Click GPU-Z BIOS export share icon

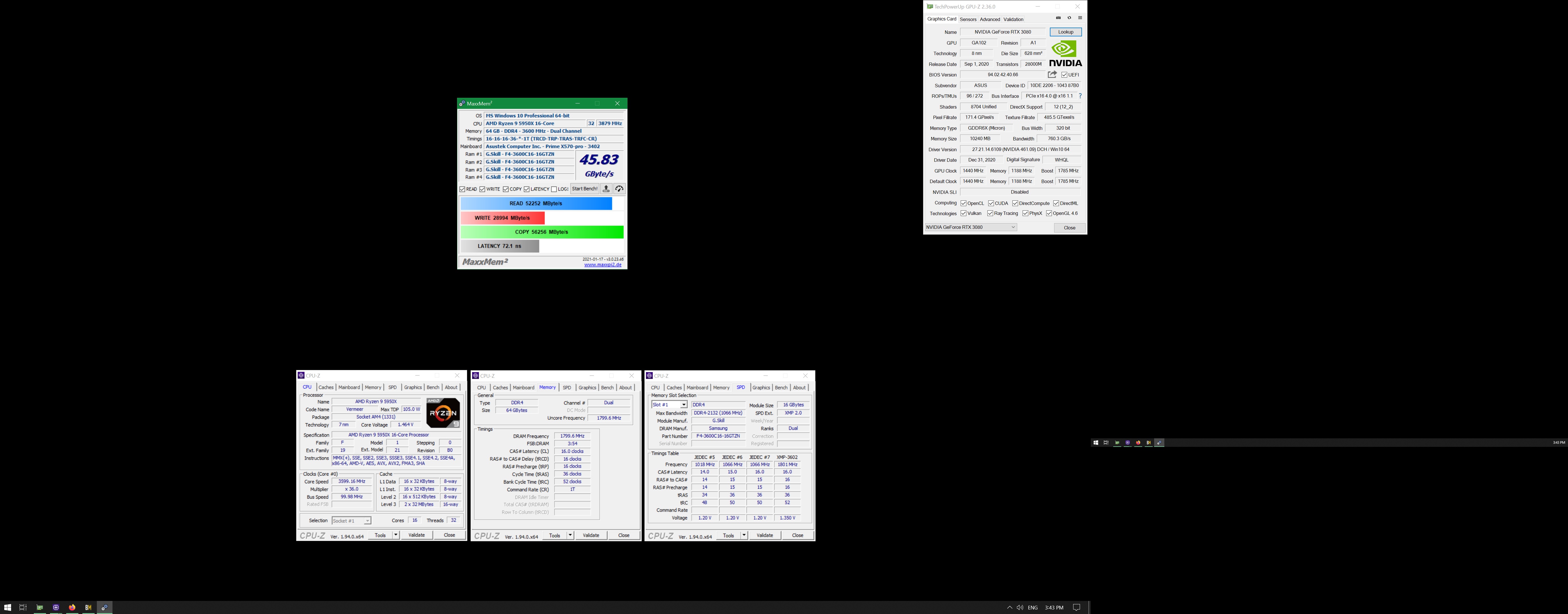tap(1052, 74)
